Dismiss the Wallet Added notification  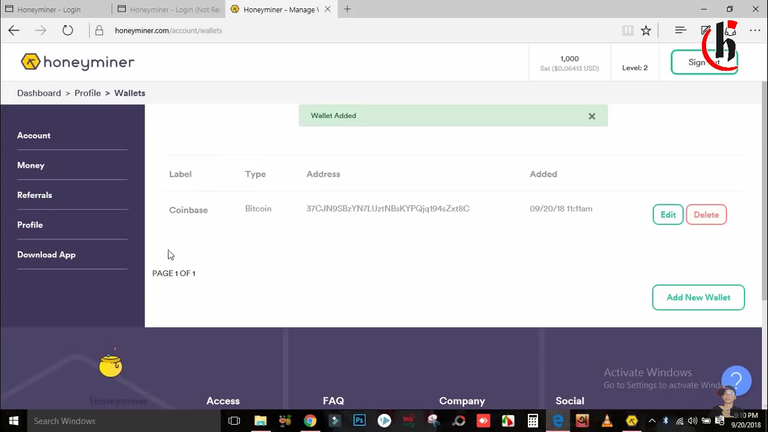[x=592, y=116]
